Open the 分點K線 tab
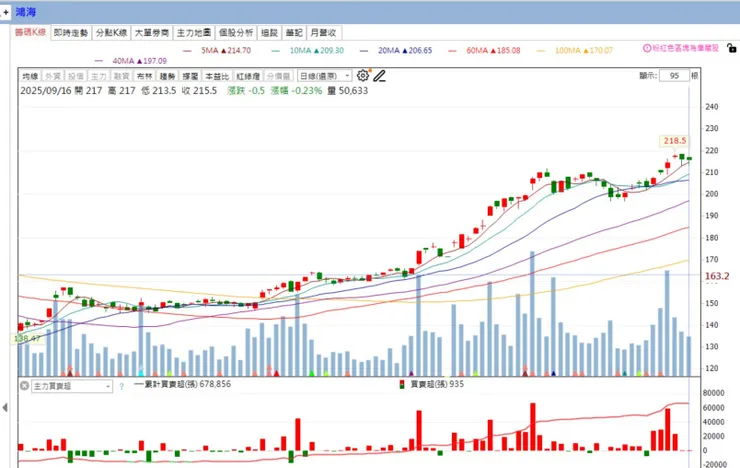 click(x=111, y=33)
